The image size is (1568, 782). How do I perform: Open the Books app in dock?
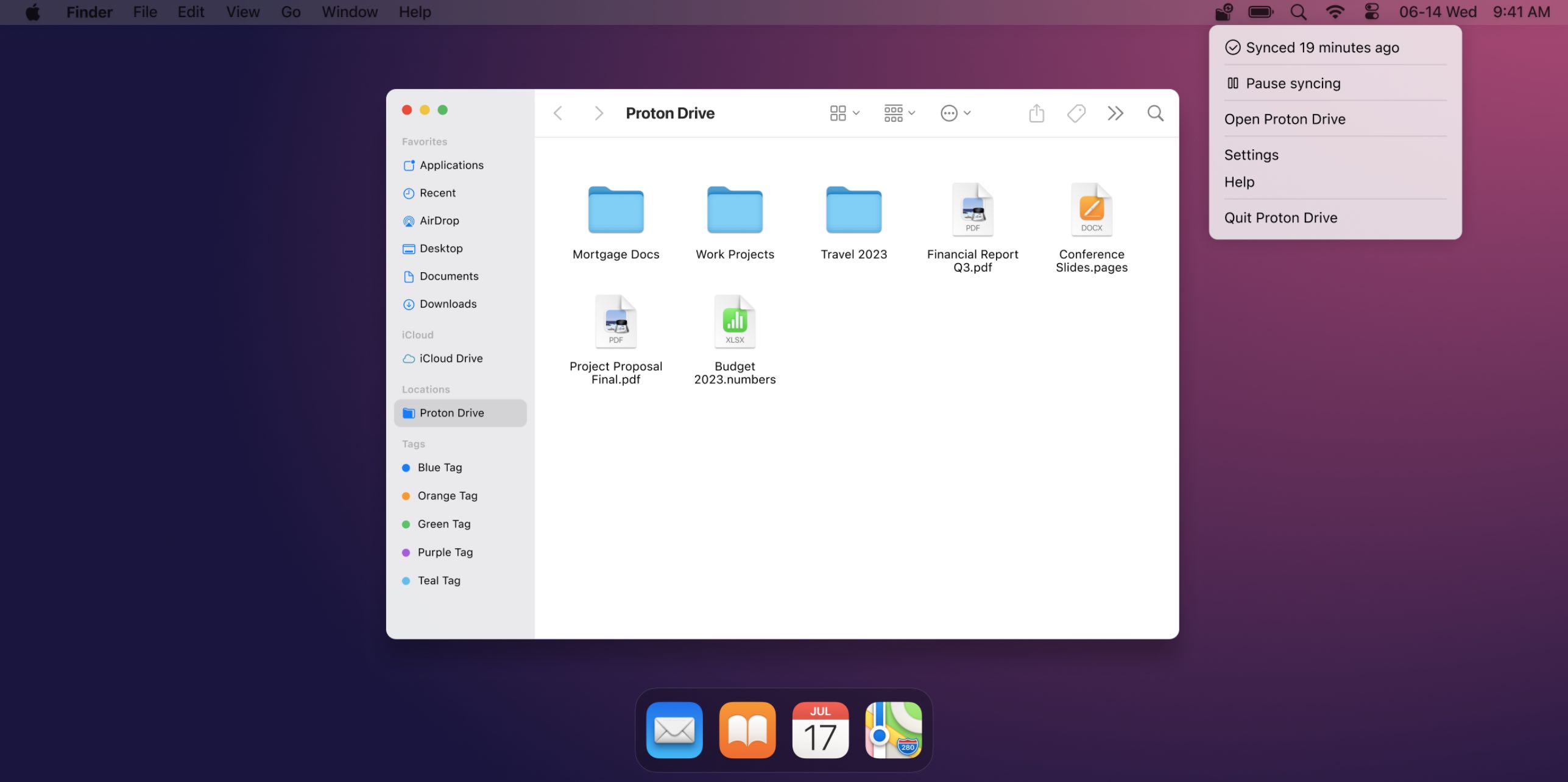coord(747,730)
